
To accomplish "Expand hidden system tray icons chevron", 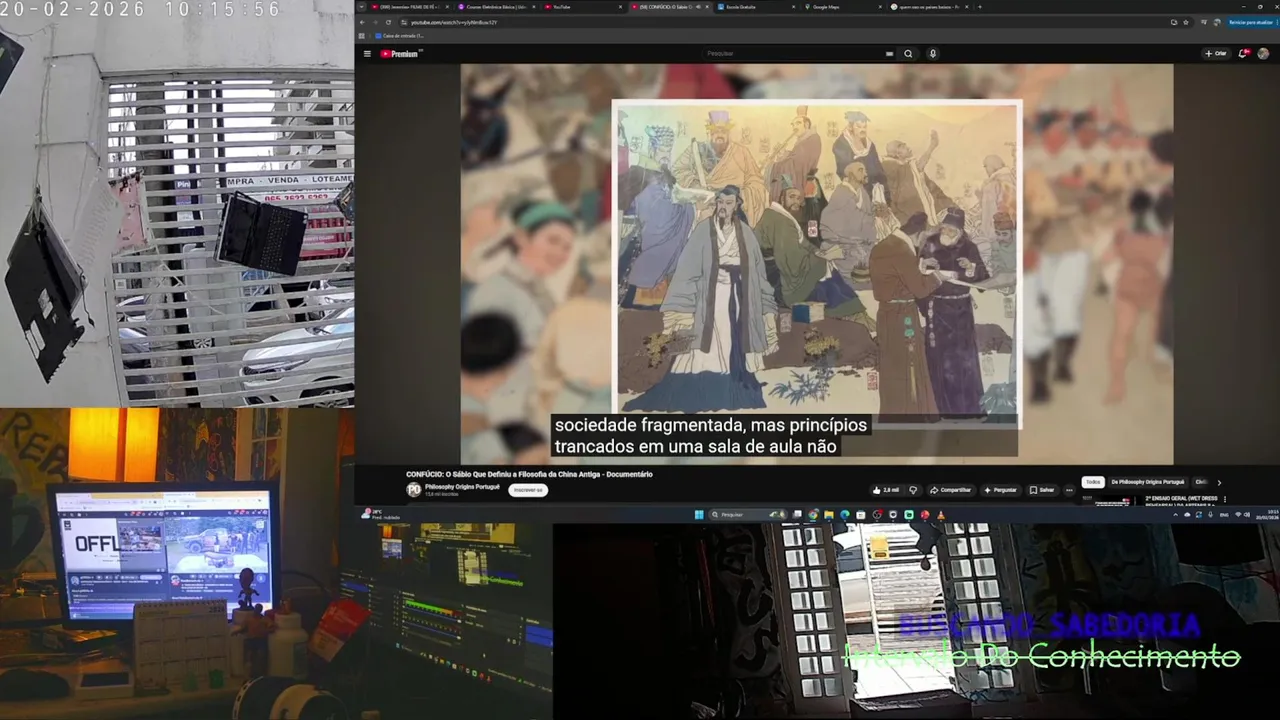I will [x=1175, y=515].
